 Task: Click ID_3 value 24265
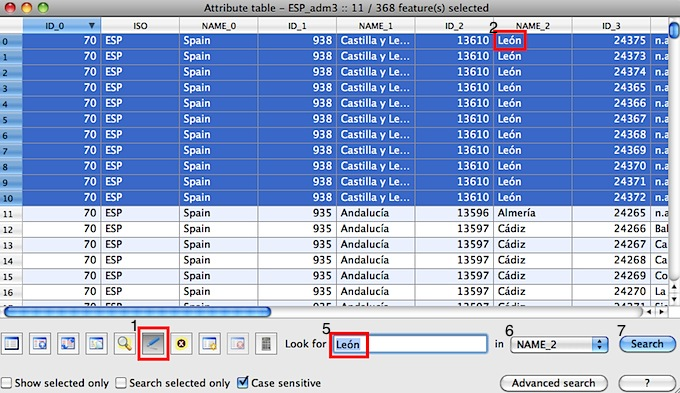(x=611, y=213)
